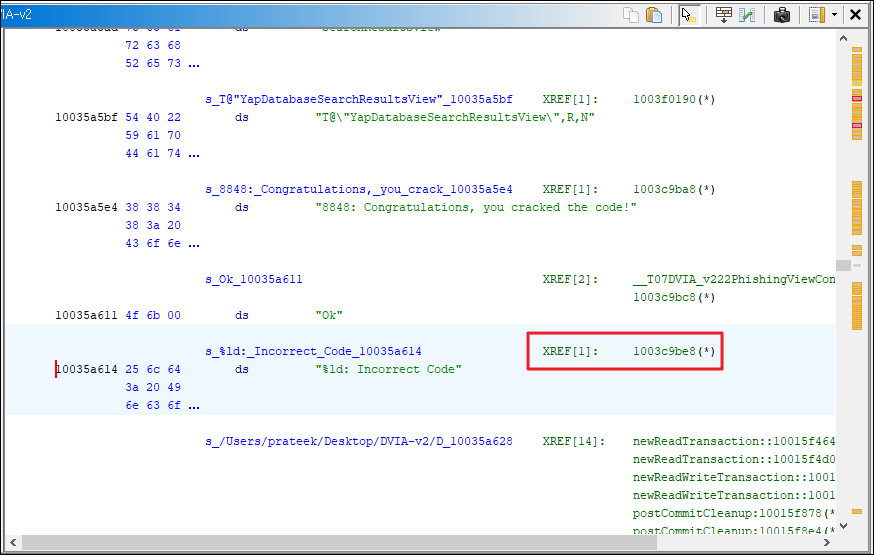874x555 pixels.
Task: Click string "%ld: Incorrect Code"
Action: [x=389, y=369]
